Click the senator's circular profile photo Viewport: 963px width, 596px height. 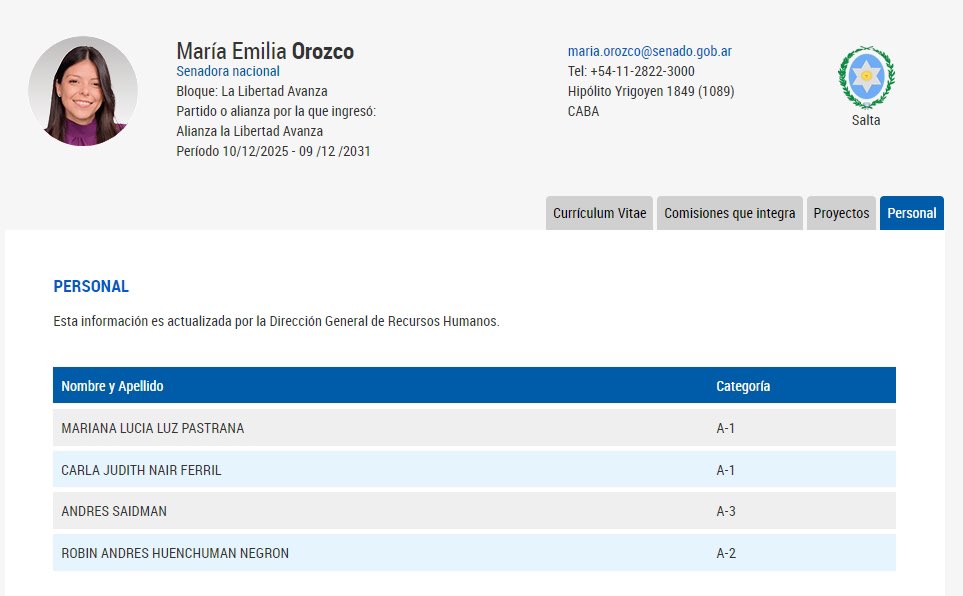pyautogui.click(x=83, y=91)
